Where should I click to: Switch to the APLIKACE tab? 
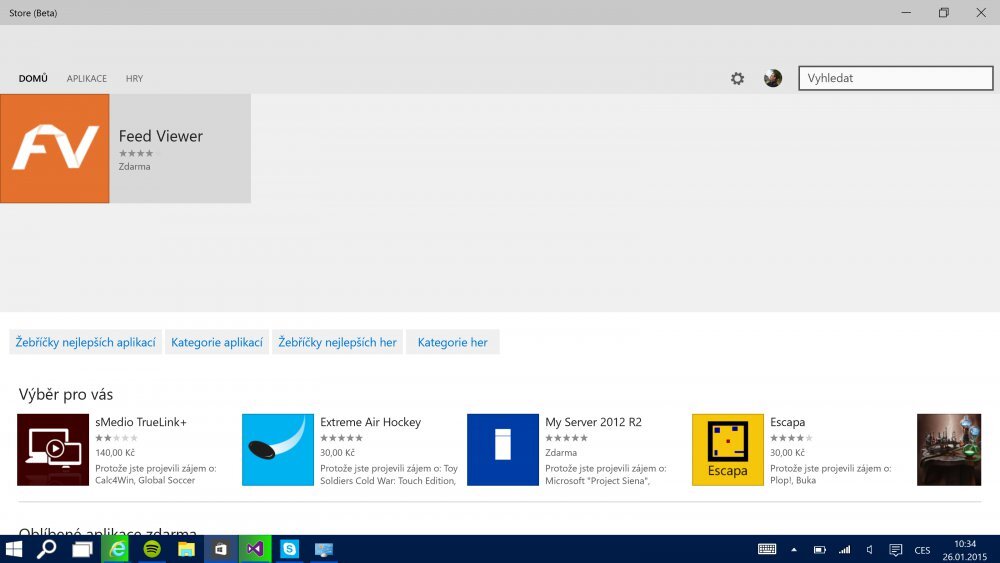87,78
